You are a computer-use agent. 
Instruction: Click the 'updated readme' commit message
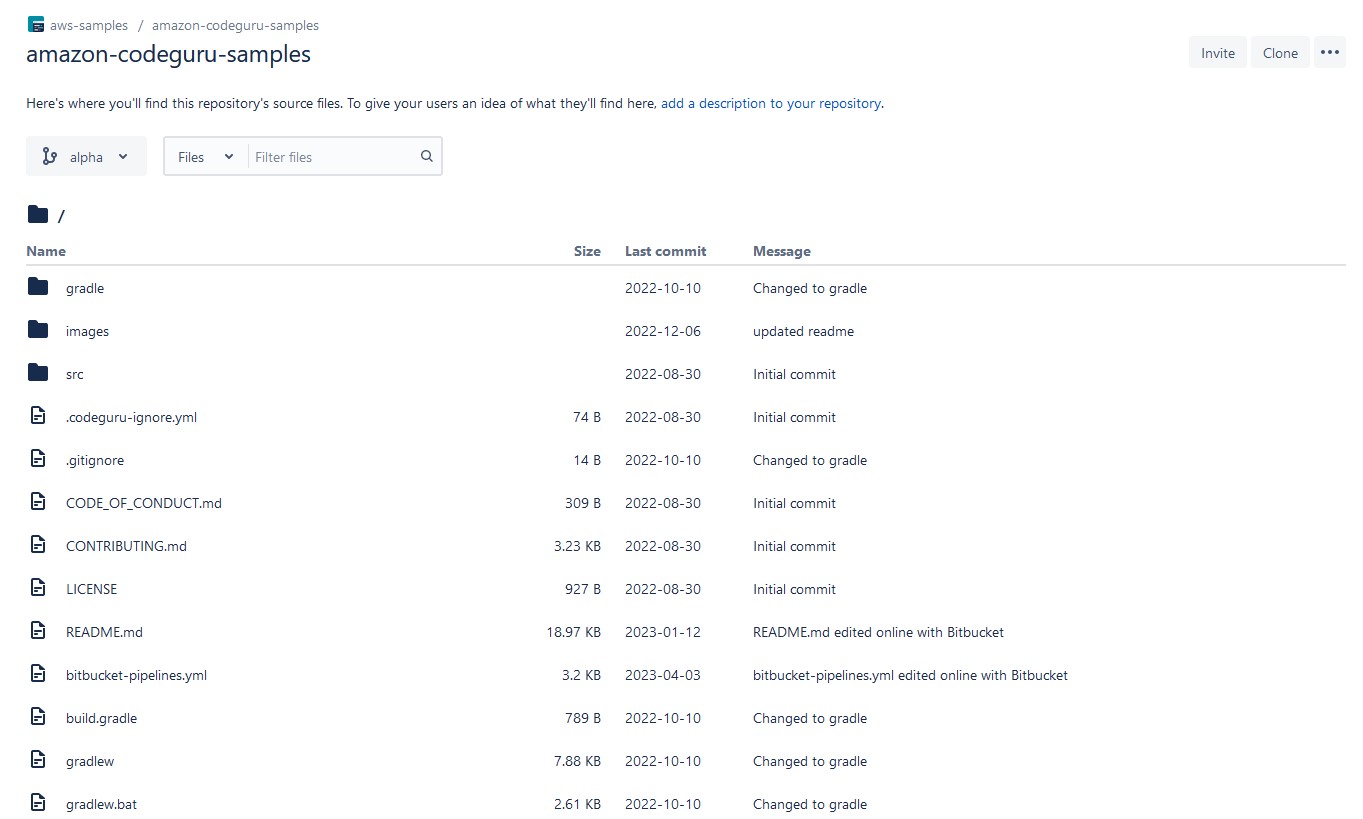coord(803,331)
